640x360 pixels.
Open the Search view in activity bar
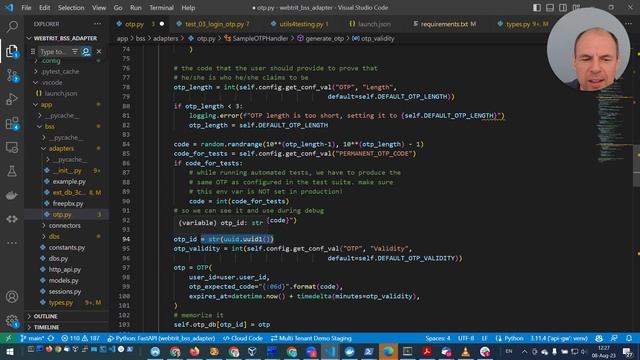point(12,27)
